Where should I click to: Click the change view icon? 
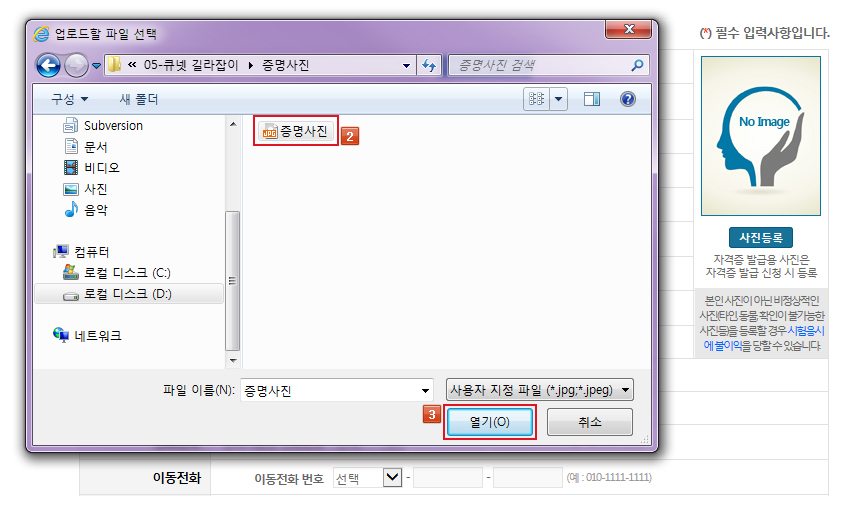536,99
